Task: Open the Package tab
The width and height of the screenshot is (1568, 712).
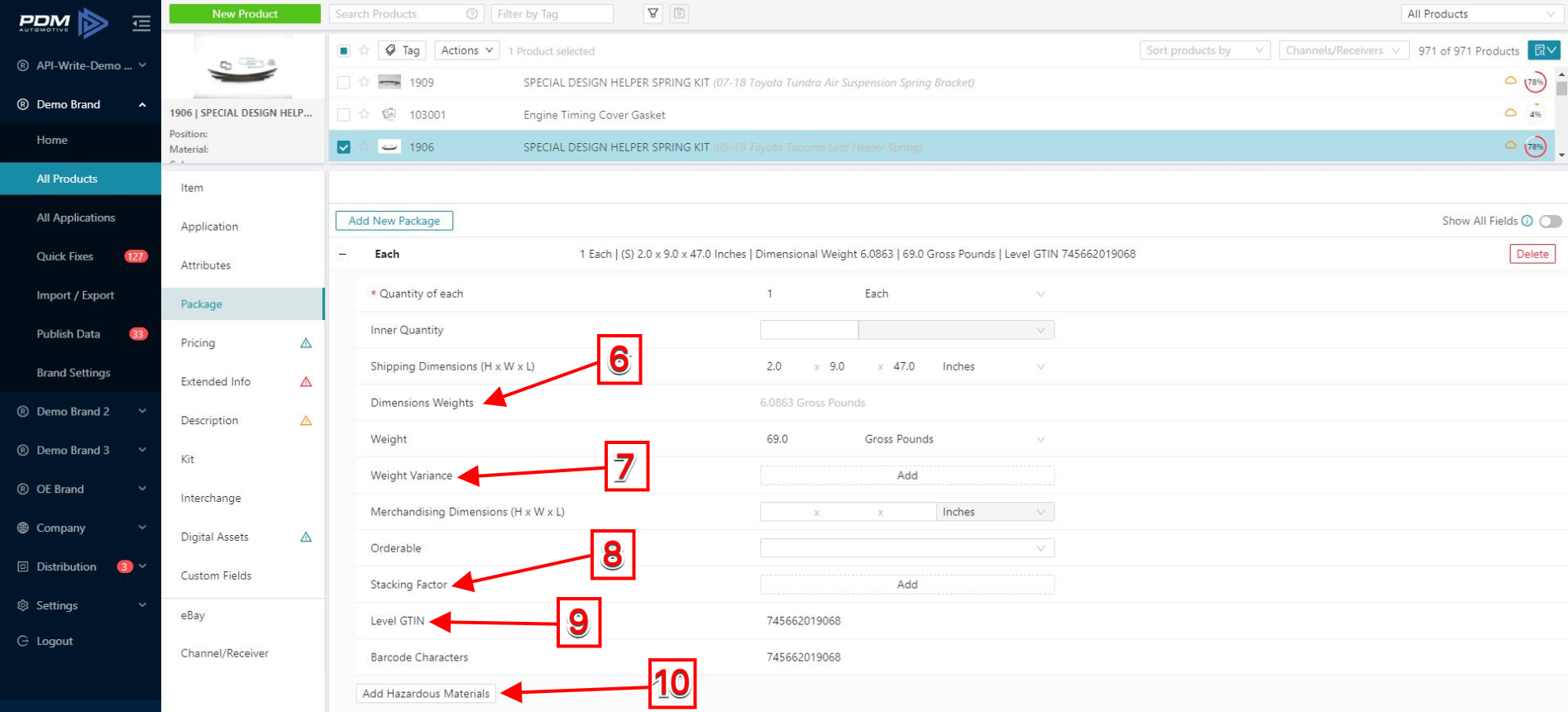Action: coord(242,304)
